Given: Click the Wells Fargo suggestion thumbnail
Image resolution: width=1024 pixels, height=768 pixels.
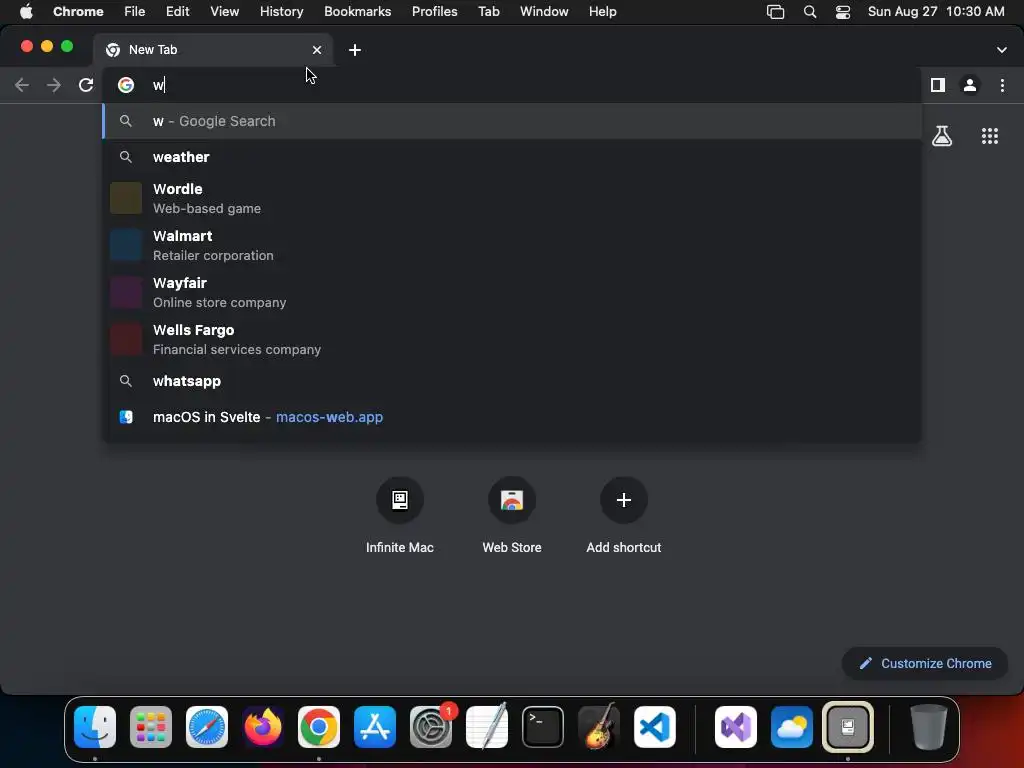Looking at the screenshot, I should pos(126,339).
